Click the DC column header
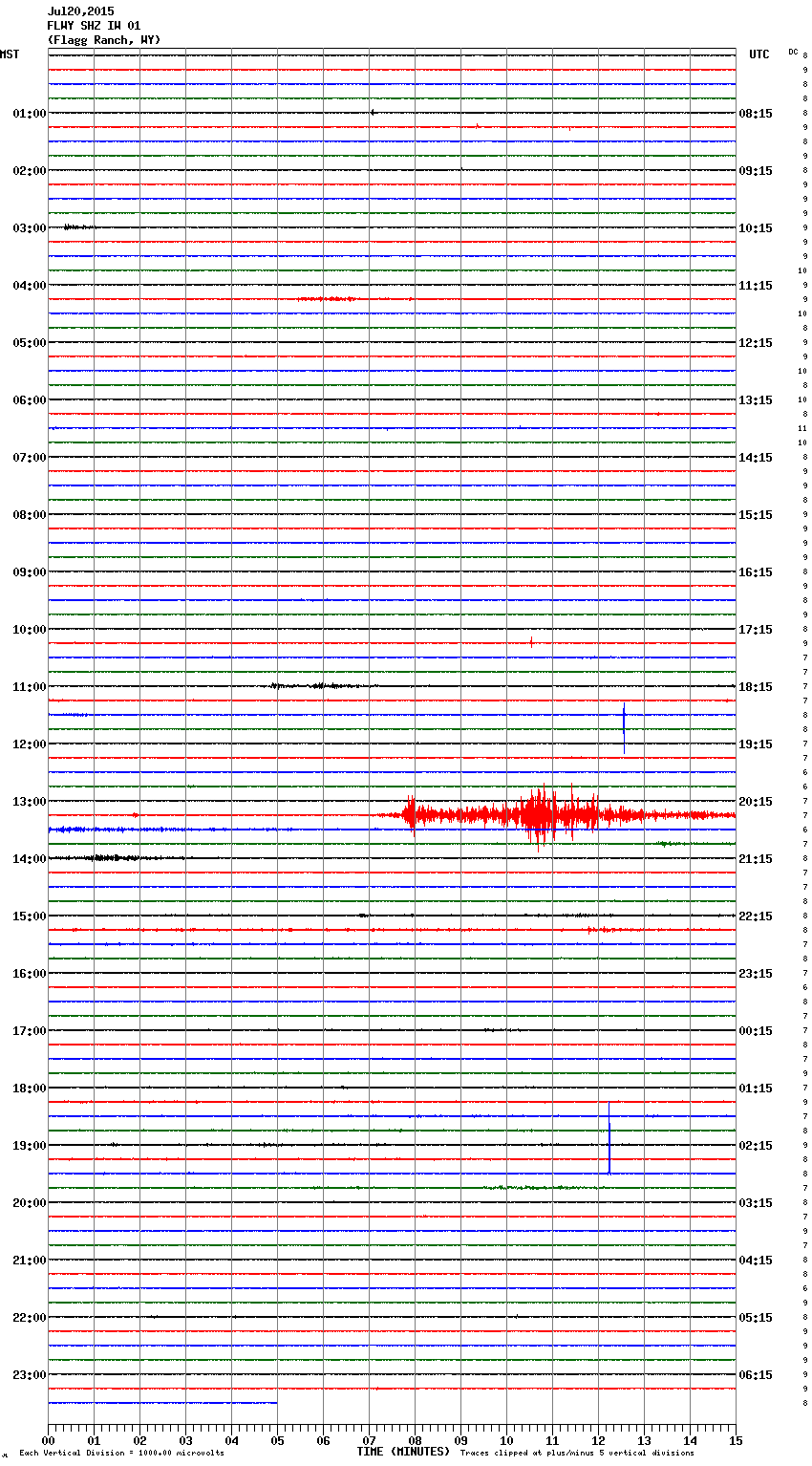 coord(793,52)
